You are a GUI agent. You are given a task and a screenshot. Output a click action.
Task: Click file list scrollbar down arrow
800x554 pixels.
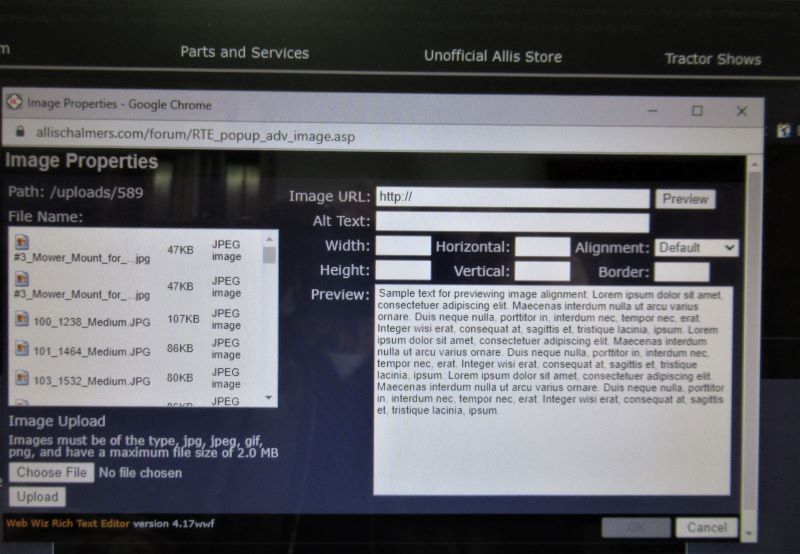(269, 397)
